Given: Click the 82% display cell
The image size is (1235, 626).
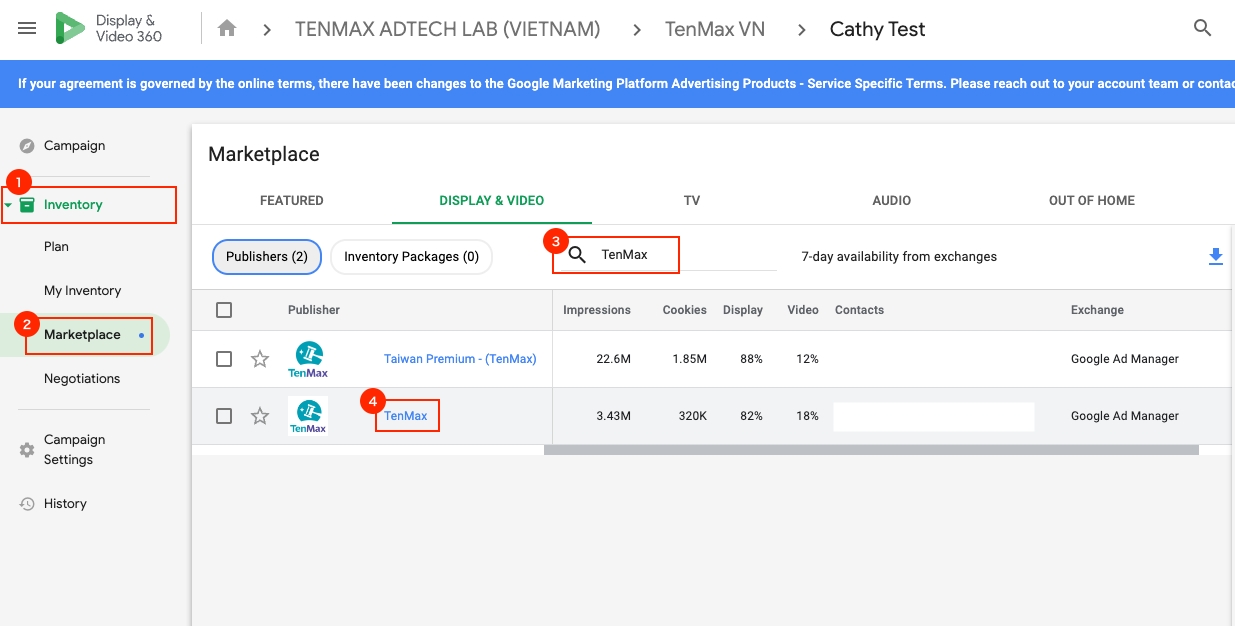Looking at the screenshot, I should pos(752,416).
